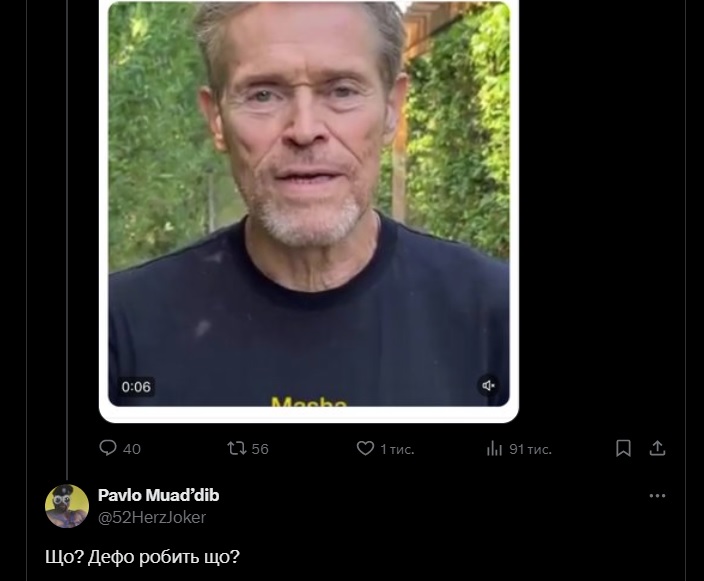Click the reply speech bubble icon
The image size is (704, 581).
pyautogui.click(x=108, y=448)
